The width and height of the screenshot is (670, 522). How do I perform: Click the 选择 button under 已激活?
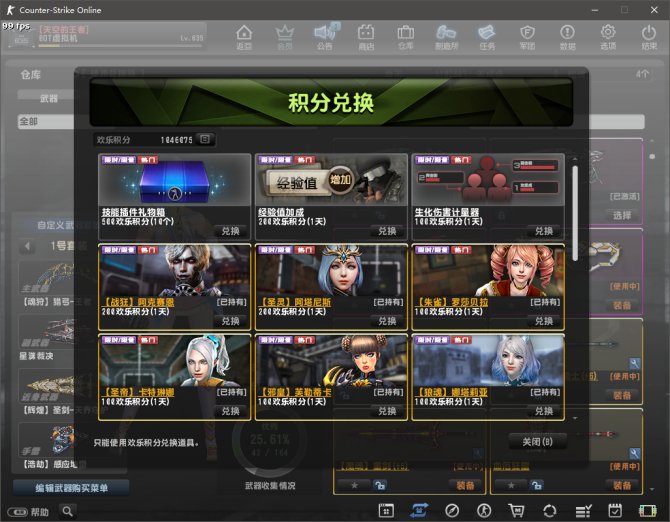[622, 215]
